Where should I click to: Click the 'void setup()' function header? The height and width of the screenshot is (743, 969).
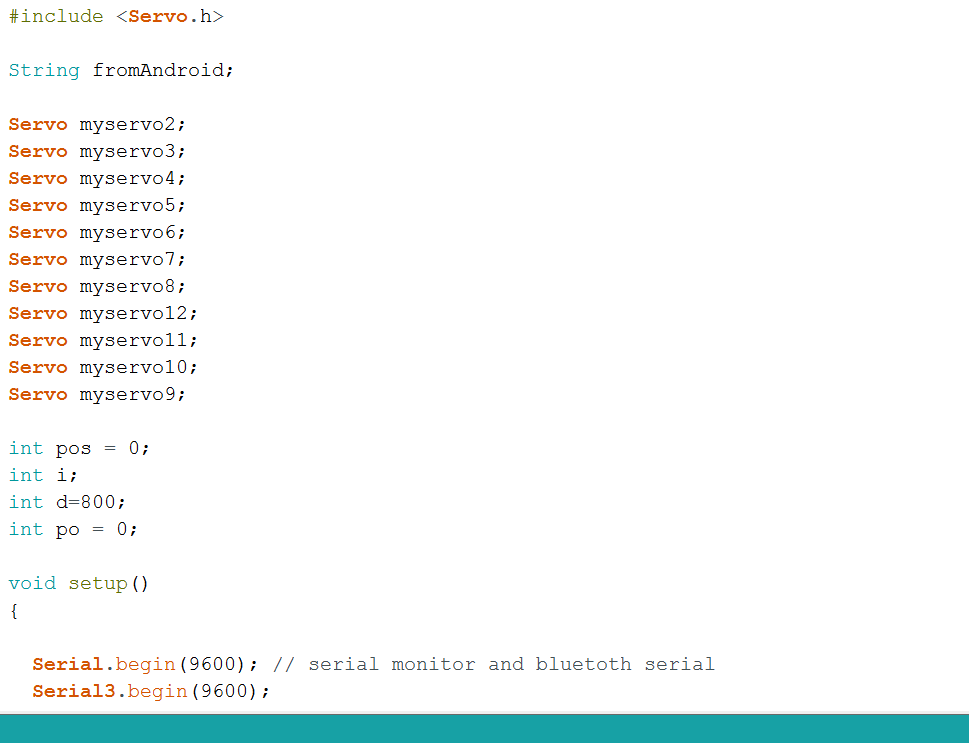pyautogui.click(x=78, y=584)
